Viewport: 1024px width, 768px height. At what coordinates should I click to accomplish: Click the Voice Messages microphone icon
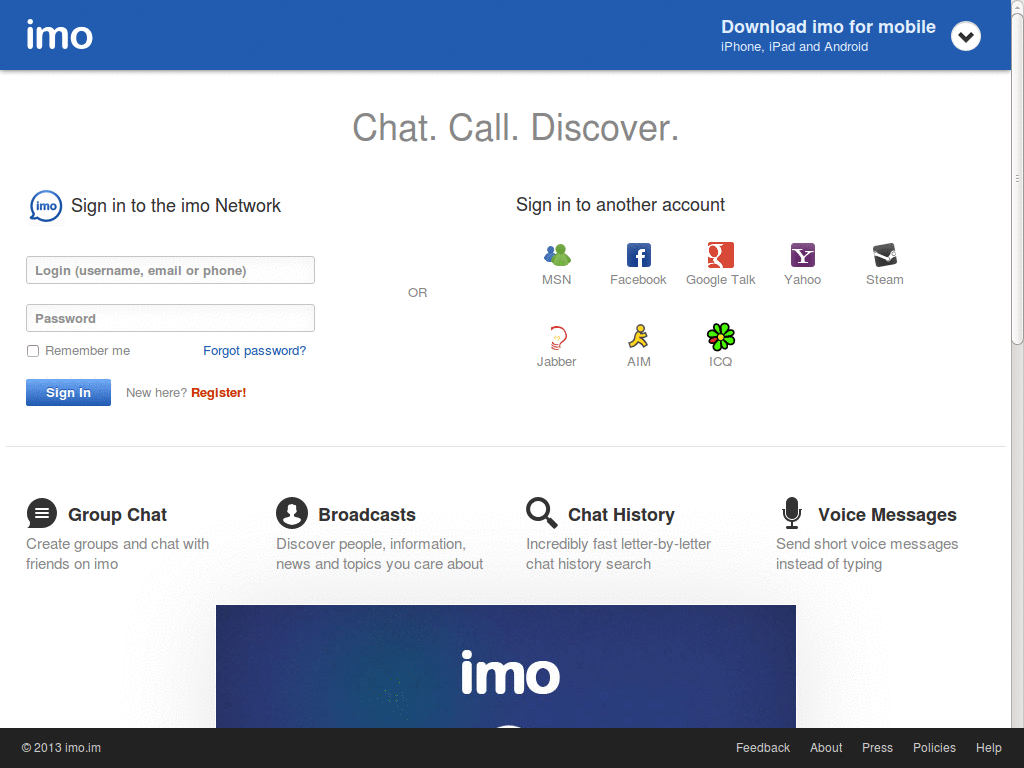[792, 513]
